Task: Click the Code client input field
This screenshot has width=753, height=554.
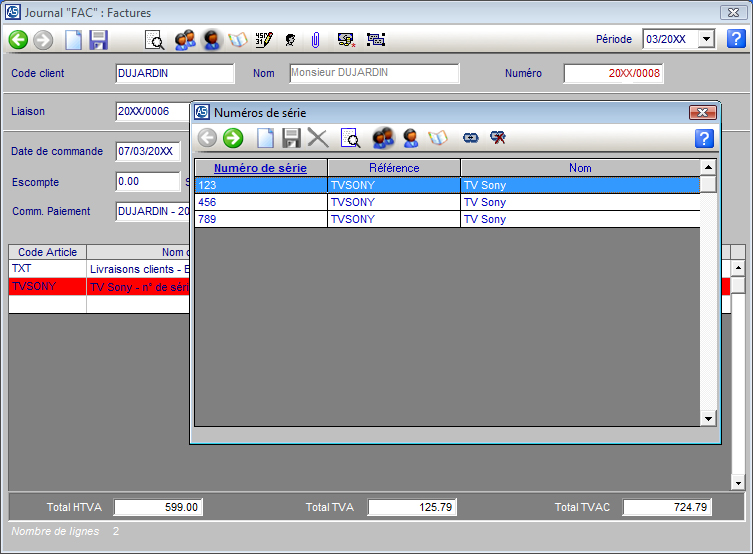Action: tap(174, 73)
